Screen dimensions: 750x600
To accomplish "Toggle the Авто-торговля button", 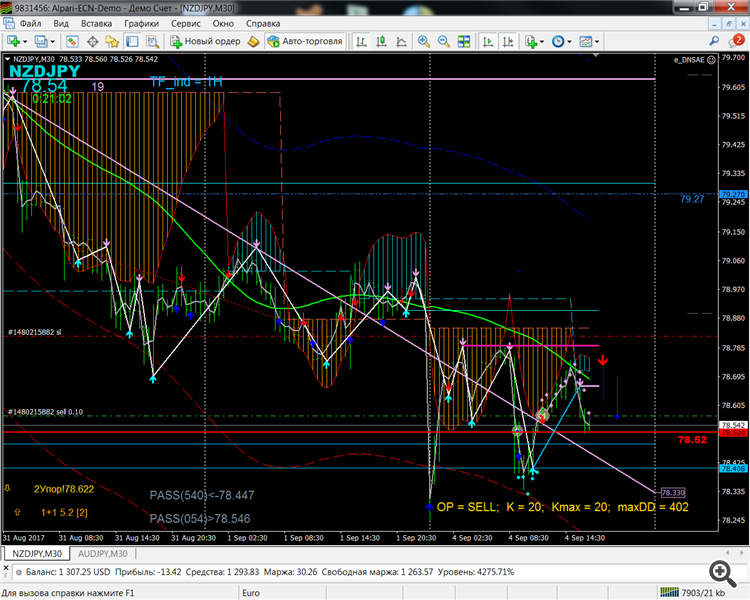I will (x=305, y=42).
